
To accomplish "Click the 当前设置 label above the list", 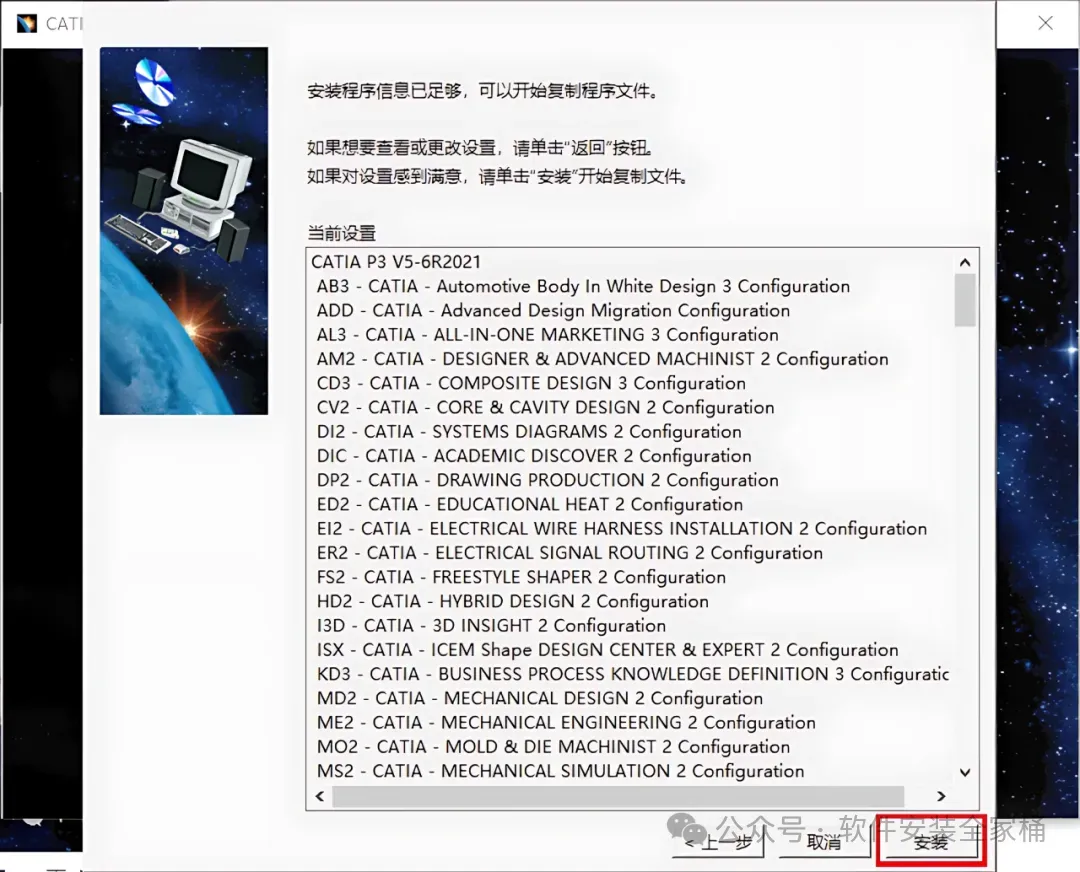I will tap(342, 233).
